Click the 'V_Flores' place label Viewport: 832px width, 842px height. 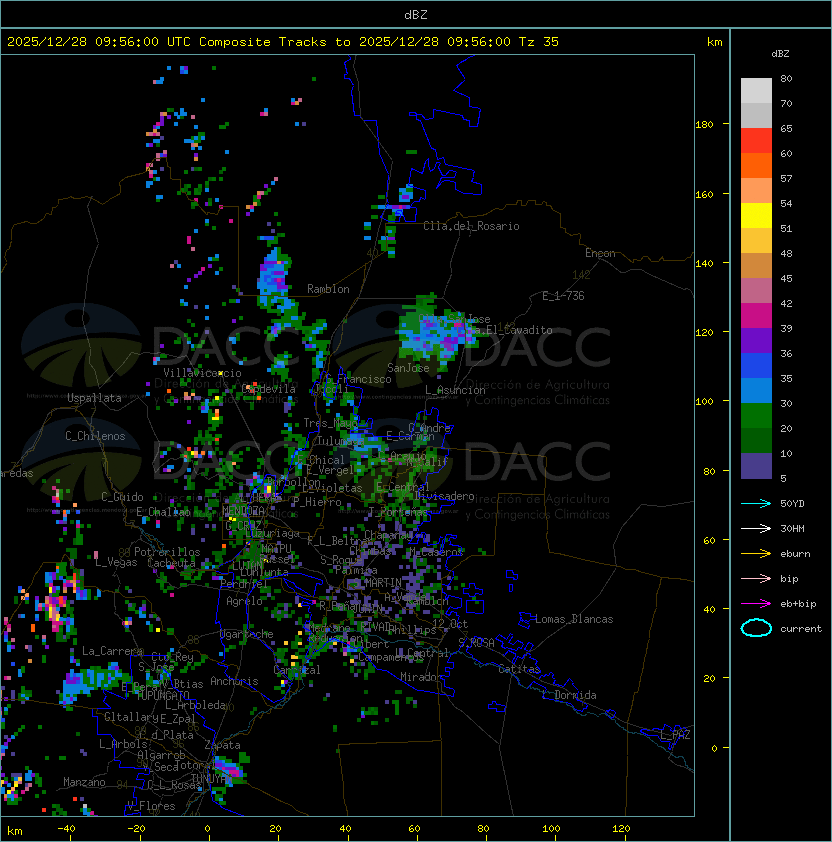coord(151,806)
